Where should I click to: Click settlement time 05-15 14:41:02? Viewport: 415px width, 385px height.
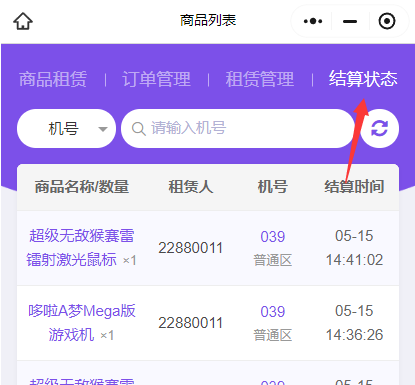(x=354, y=248)
